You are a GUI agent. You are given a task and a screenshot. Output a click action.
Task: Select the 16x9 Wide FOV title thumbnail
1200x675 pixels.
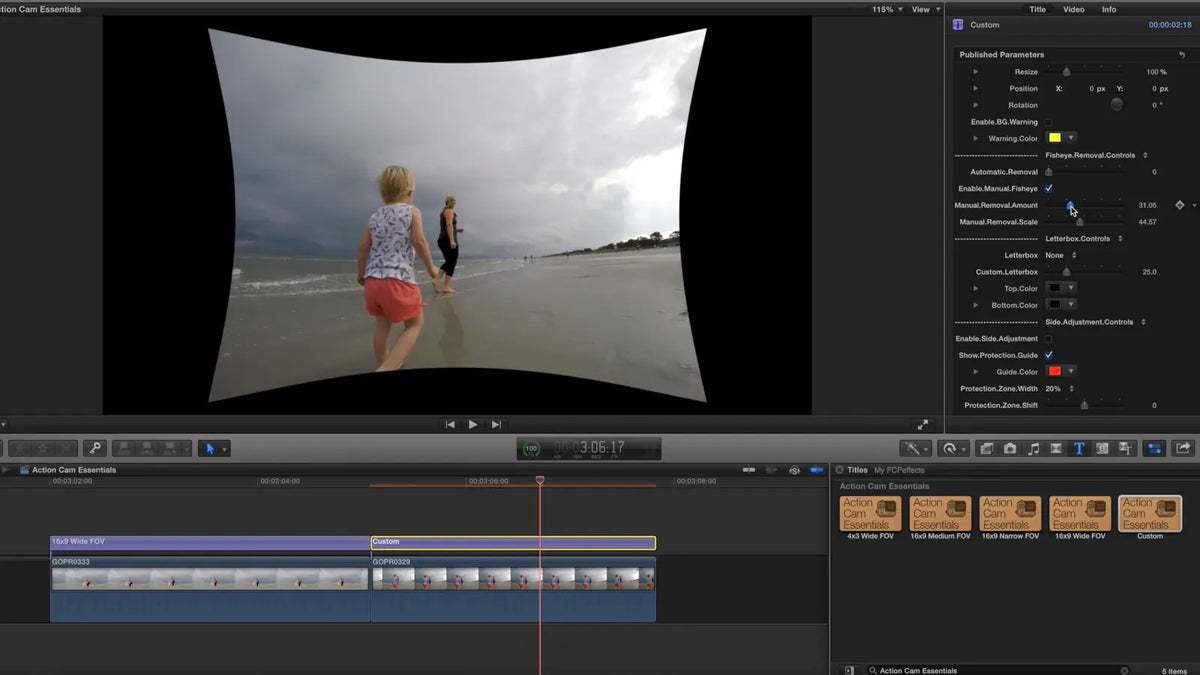coord(1080,513)
